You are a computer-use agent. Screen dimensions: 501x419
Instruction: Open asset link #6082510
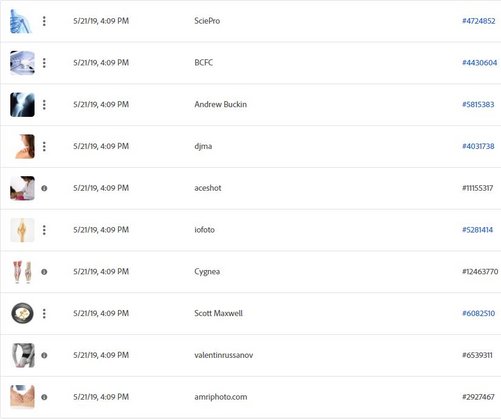tap(478, 313)
